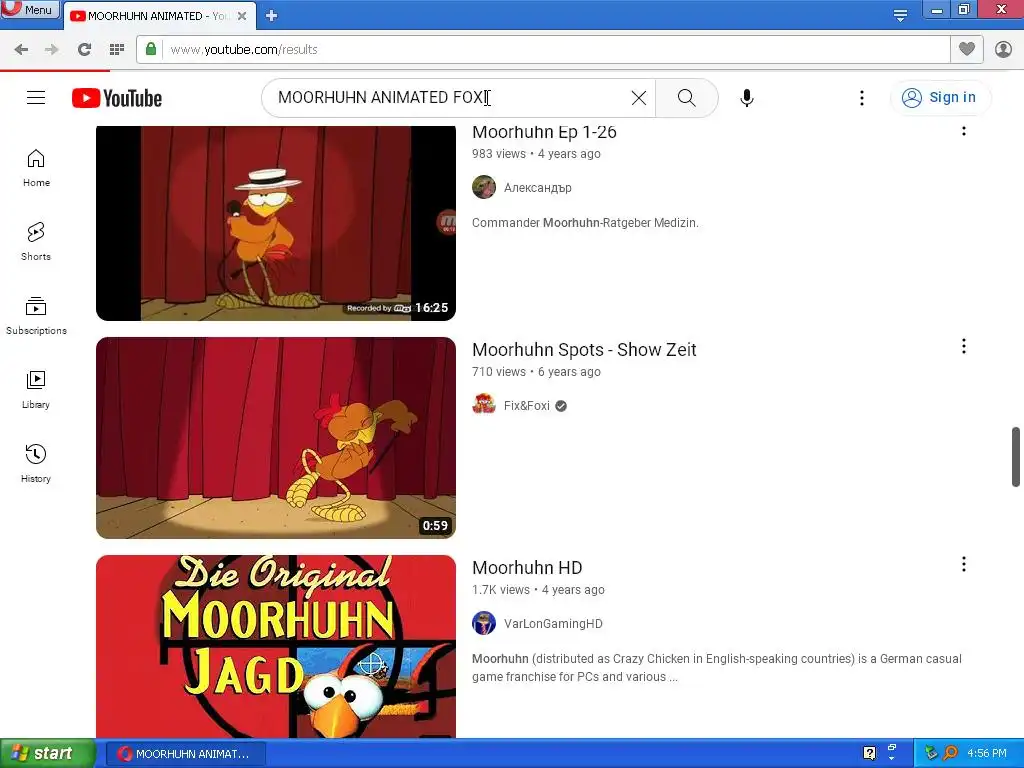The width and height of the screenshot is (1024, 768).
Task: Play the Moorhuhn Jagd HD thumbnail
Action: click(x=276, y=647)
